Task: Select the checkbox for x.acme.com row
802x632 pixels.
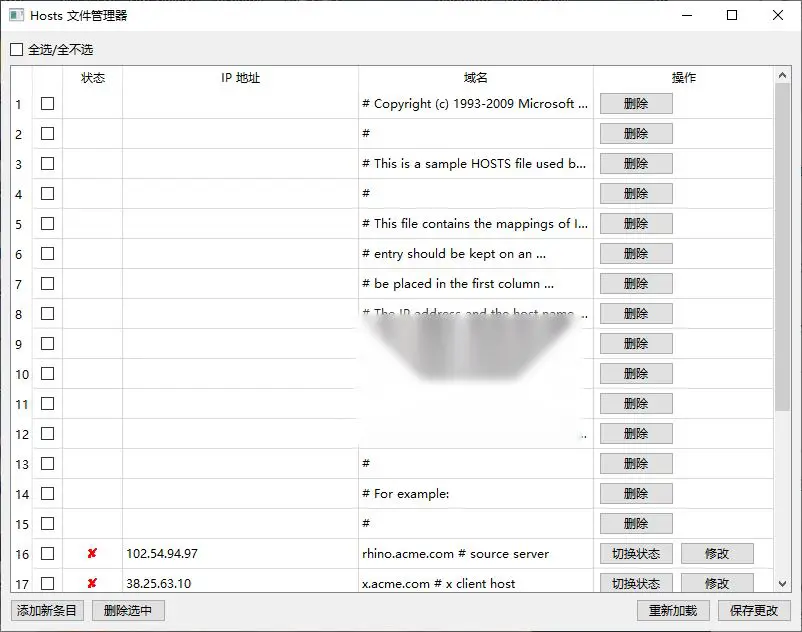Action: [48, 583]
